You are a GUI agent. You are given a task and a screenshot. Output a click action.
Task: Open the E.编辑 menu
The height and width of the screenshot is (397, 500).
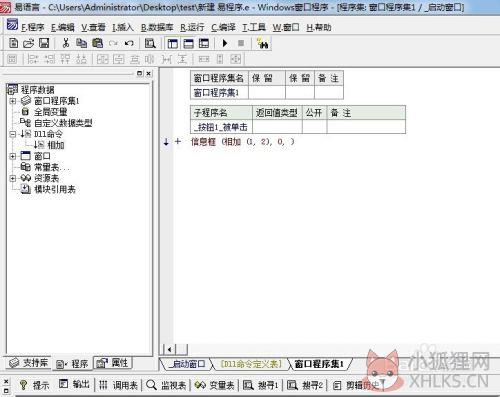63,27
